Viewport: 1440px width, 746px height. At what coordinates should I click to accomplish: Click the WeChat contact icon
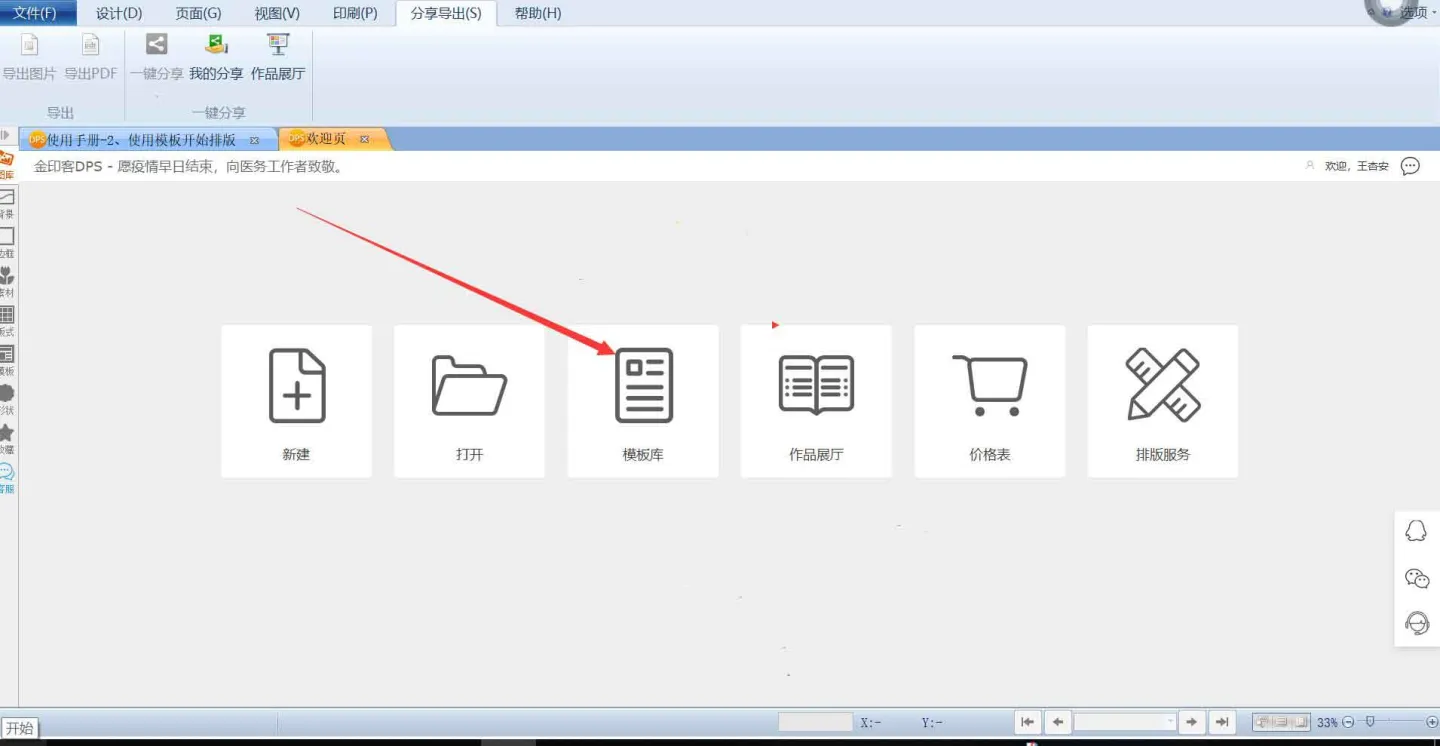(x=1417, y=578)
